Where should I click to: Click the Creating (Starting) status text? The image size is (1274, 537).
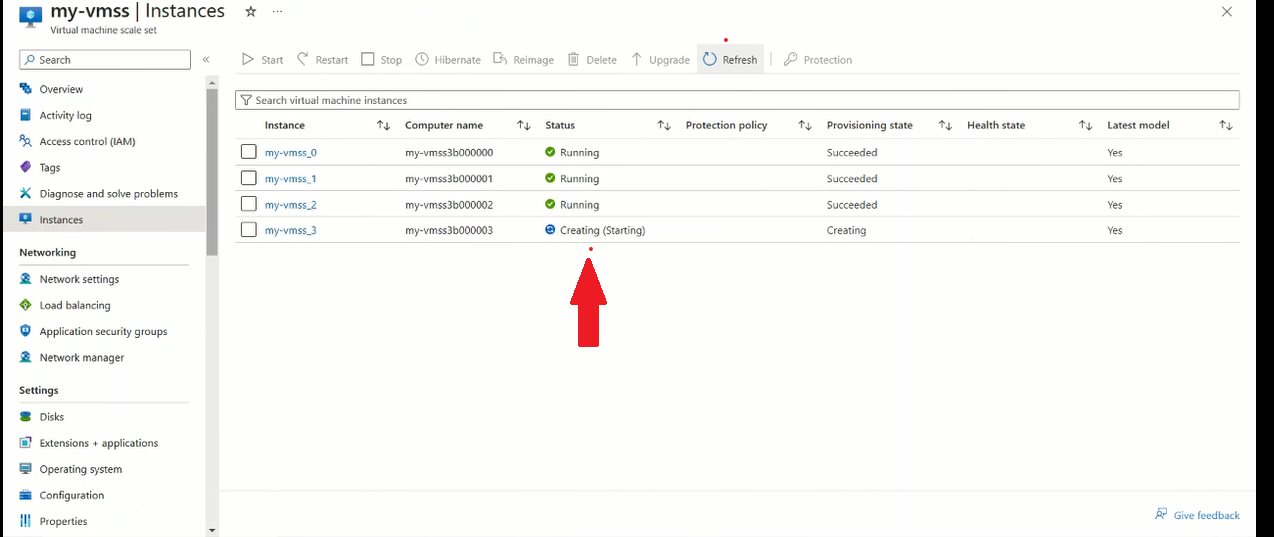pyautogui.click(x=602, y=230)
